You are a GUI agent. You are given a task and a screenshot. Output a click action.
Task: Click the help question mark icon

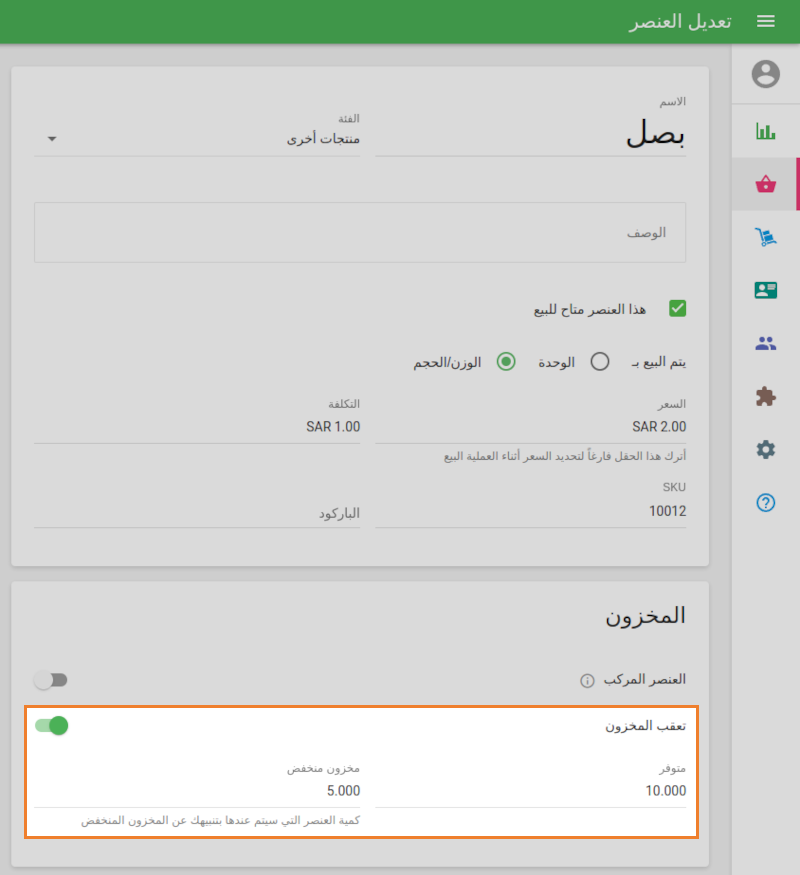coord(765,500)
